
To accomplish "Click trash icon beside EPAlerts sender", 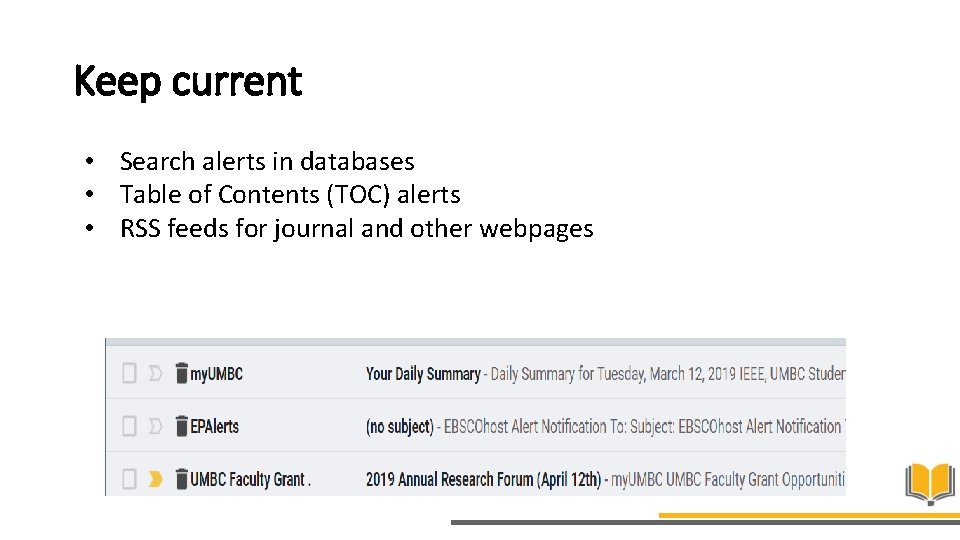I will click(x=181, y=426).
